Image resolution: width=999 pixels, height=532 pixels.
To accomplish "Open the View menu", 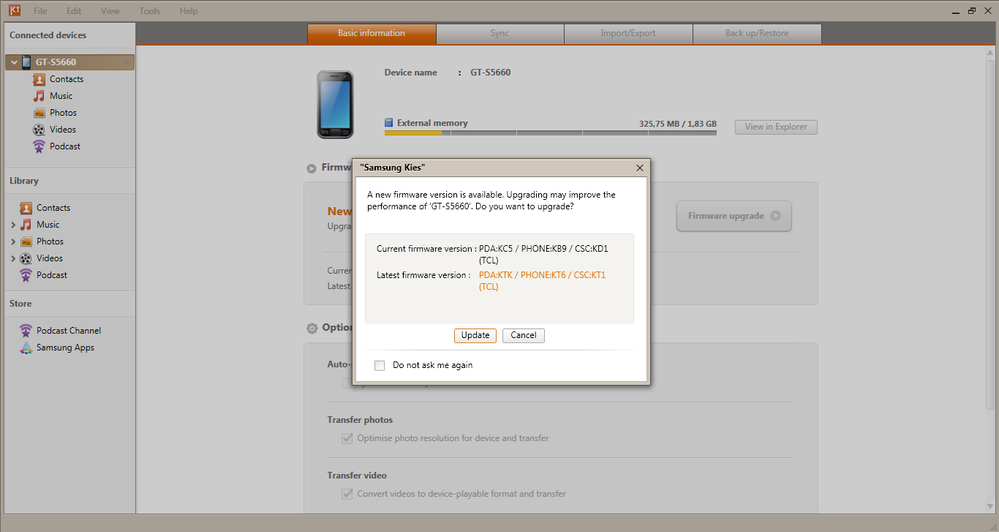I will [110, 11].
